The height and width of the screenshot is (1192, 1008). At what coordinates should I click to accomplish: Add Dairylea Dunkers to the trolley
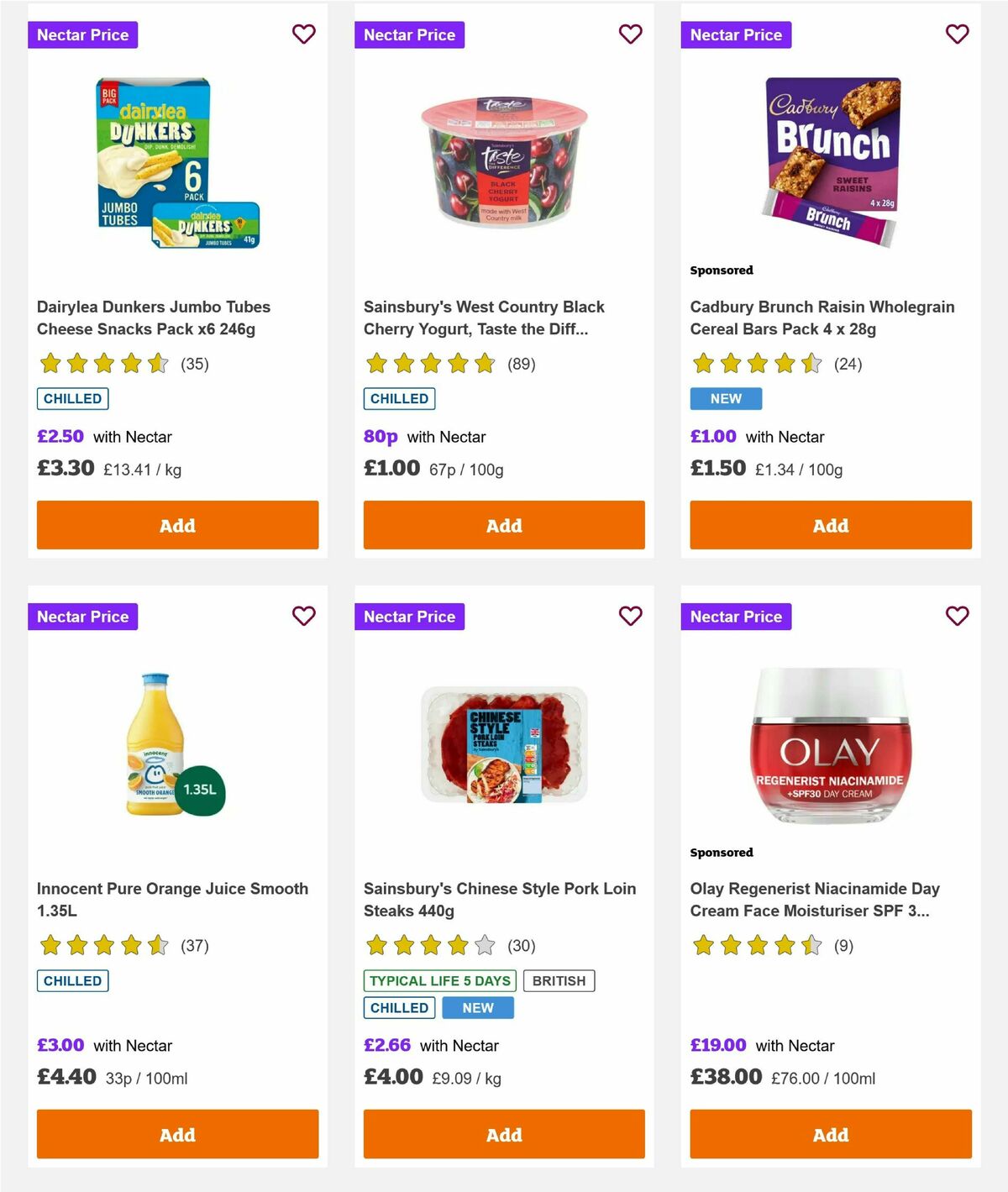pyautogui.click(x=176, y=525)
